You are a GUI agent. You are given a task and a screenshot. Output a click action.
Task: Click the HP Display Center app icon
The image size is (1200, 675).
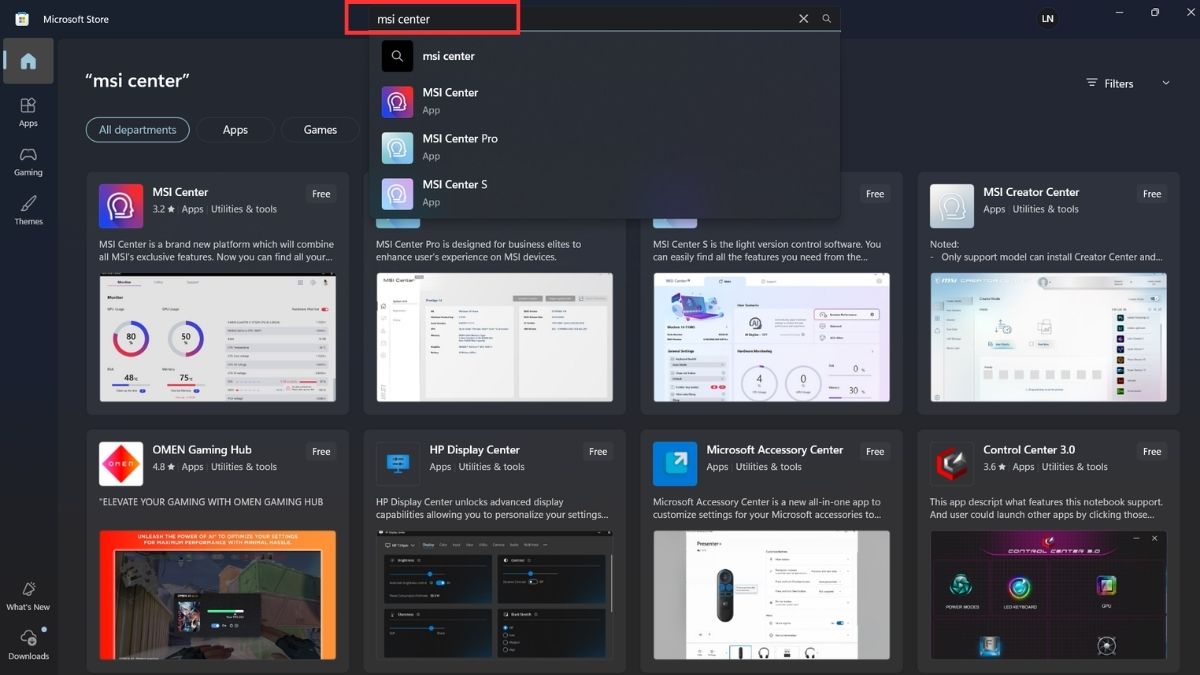pyautogui.click(x=398, y=464)
